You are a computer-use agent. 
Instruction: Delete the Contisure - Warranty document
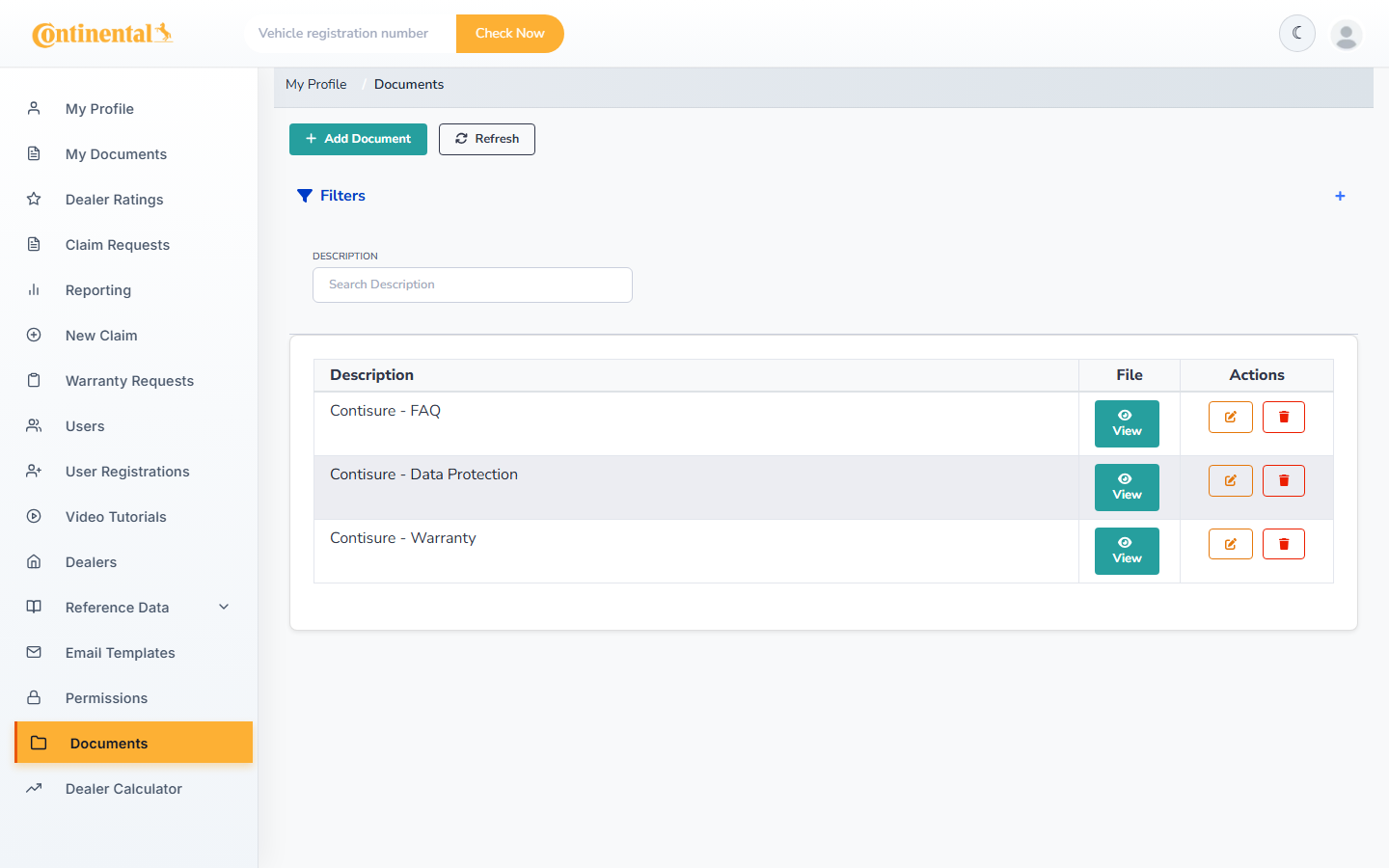1284,544
